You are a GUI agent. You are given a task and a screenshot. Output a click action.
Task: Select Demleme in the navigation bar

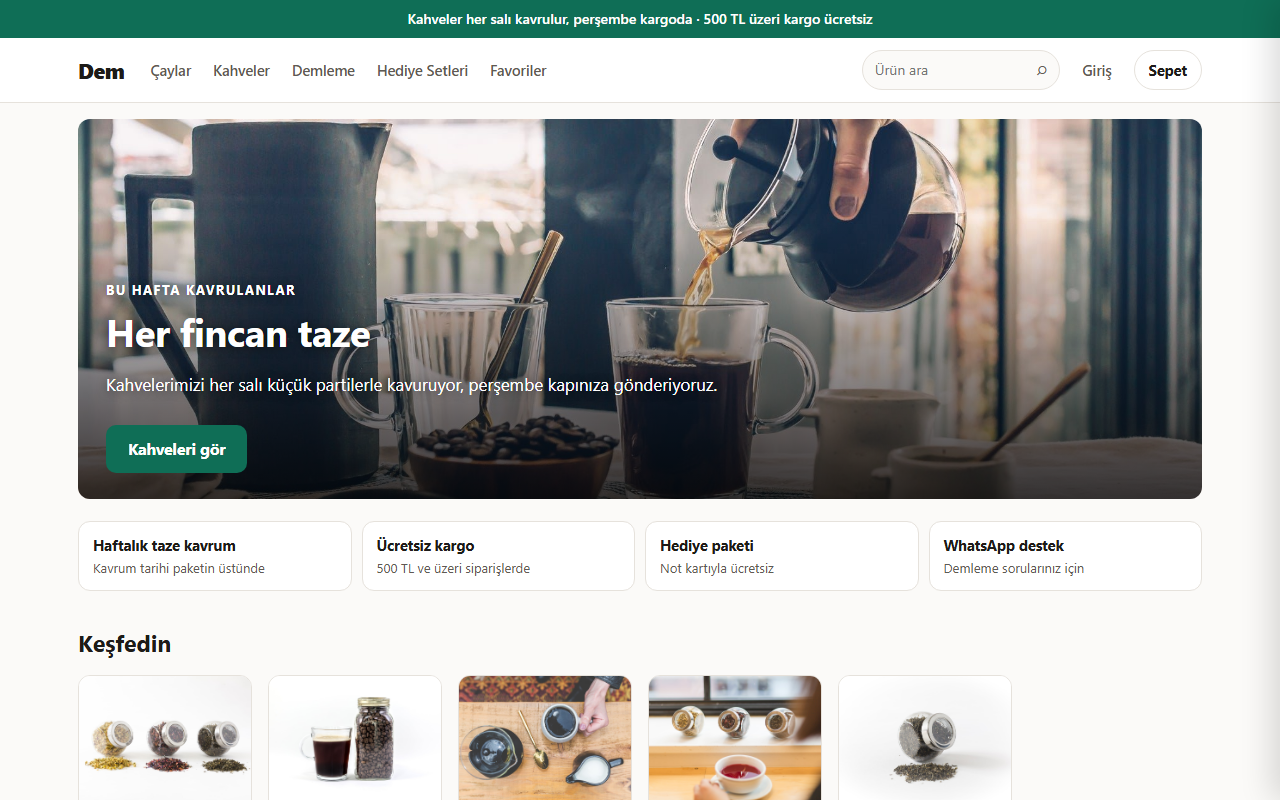pos(323,71)
